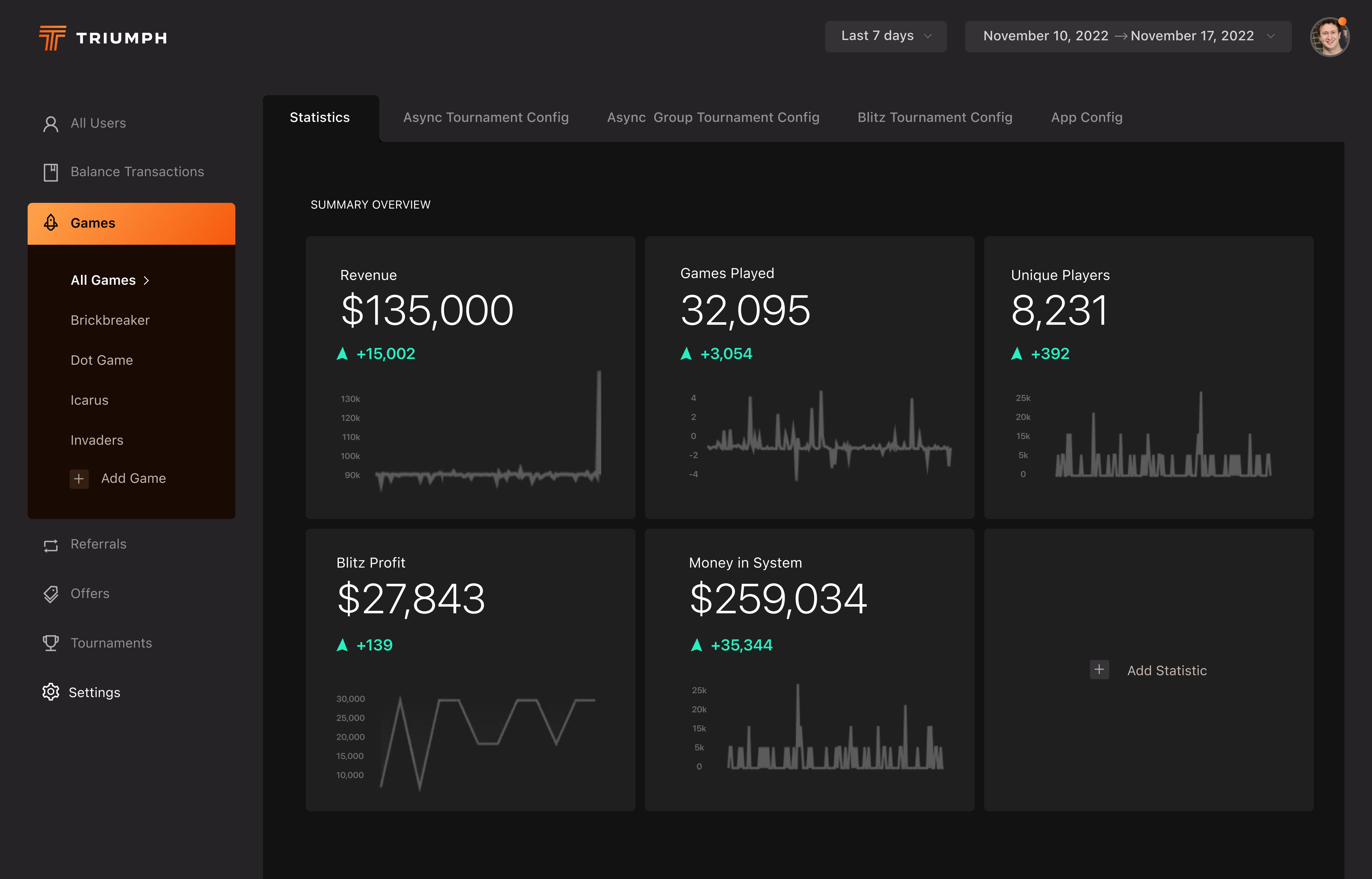Screen dimensions: 1372x879
Task: Open the Icarus game entry
Action: point(89,400)
